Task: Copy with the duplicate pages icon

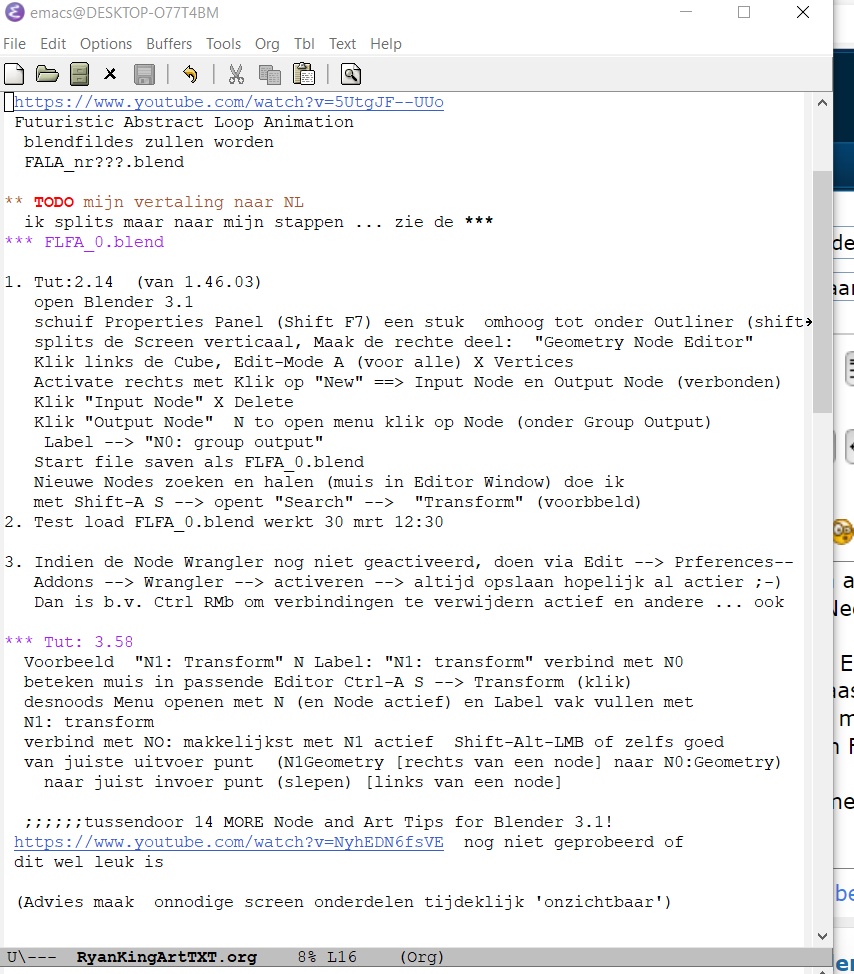Action: (270, 75)
